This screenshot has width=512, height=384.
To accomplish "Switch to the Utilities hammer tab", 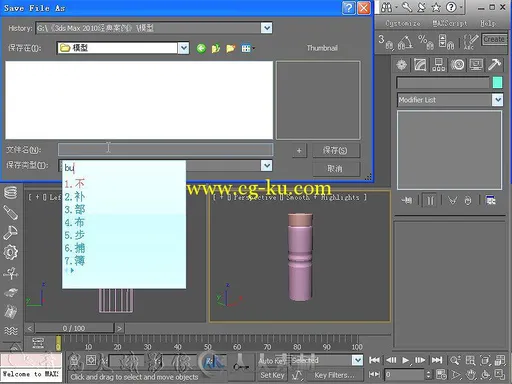I will tap(495, 64).
